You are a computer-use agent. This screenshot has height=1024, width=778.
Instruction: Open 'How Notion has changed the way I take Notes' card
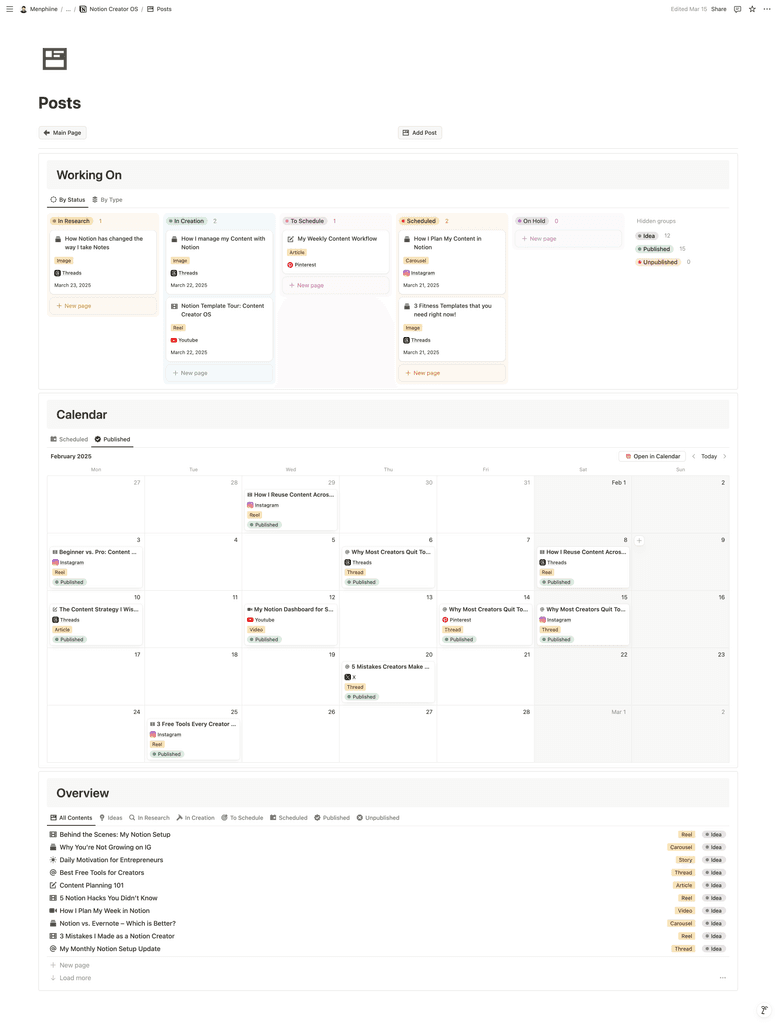pos(103,262)
